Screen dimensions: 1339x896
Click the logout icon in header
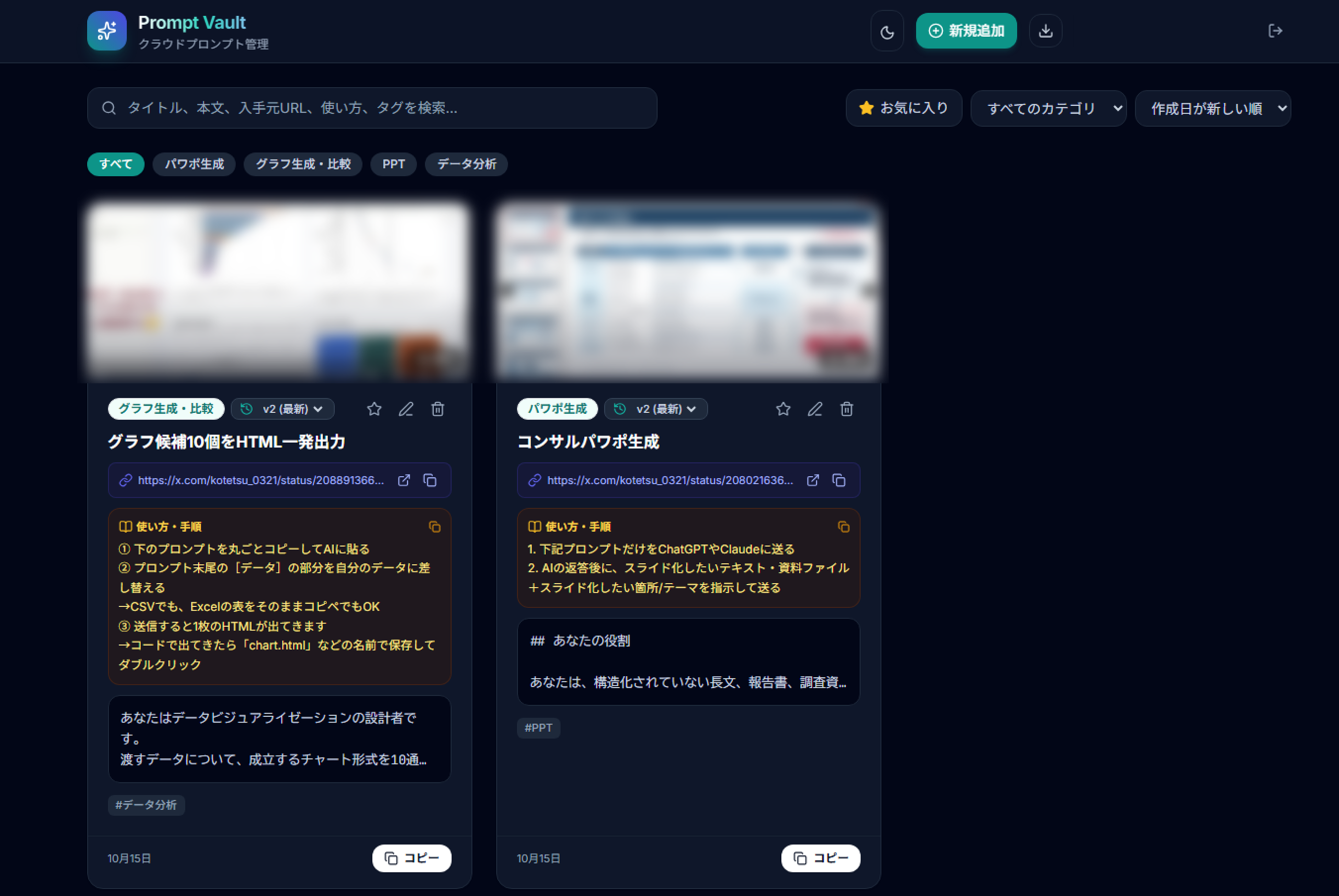tap(1275, 31)
